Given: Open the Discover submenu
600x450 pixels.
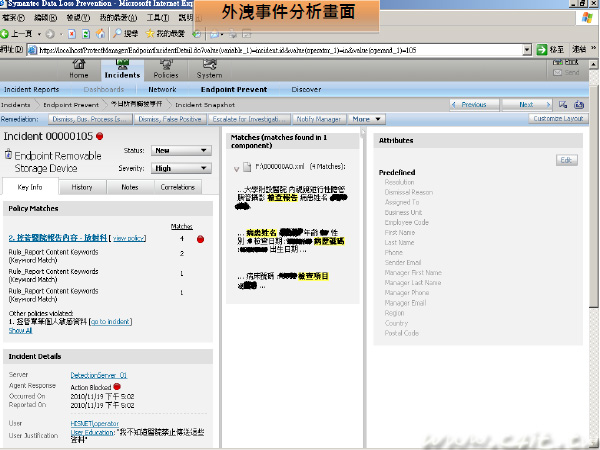Looking at the screenshot, I should pyautogui.click(x=306, y=90).
